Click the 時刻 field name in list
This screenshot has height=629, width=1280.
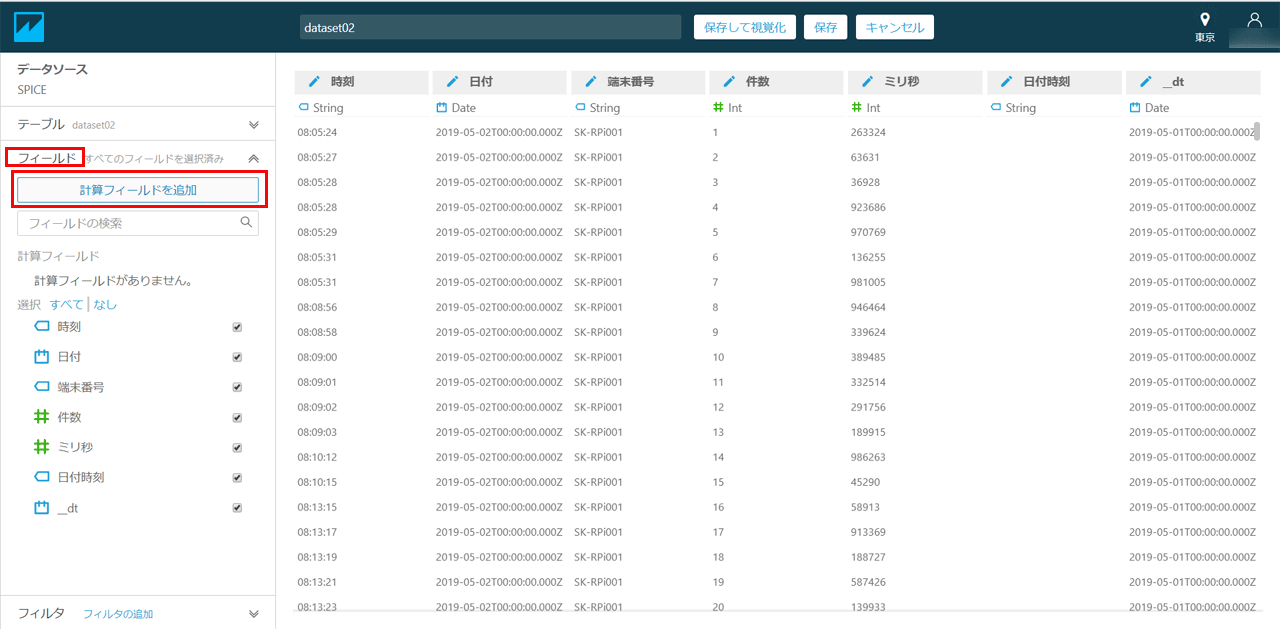point(70,327)
